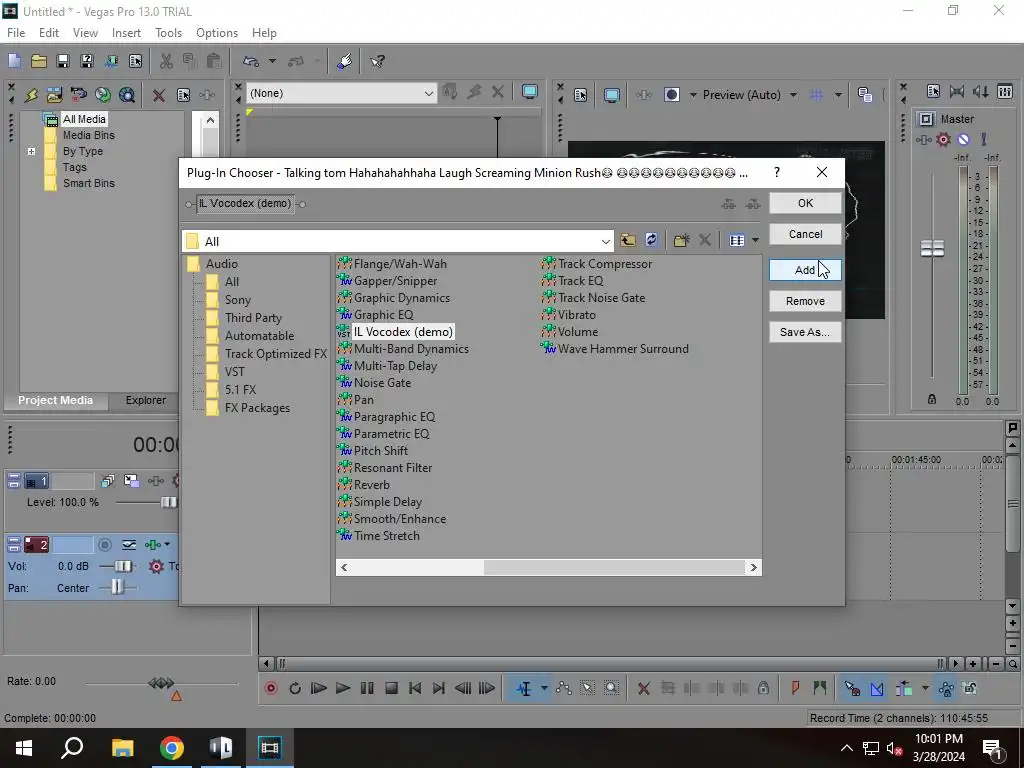
Task: Click Save As... in Plug-In Chooser
Action: coord(805,332)
